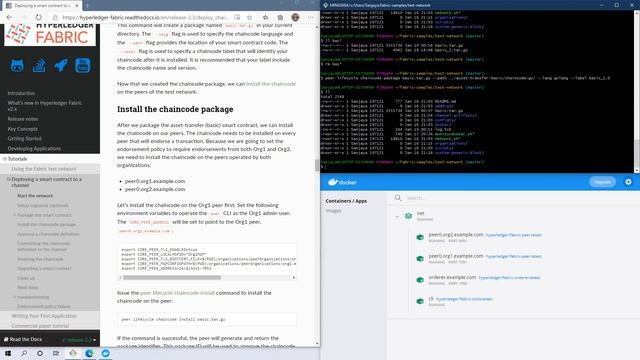Open Cortana from the taskbar
Viewport: 640px width, 360px height.
[x=40, y=353]
